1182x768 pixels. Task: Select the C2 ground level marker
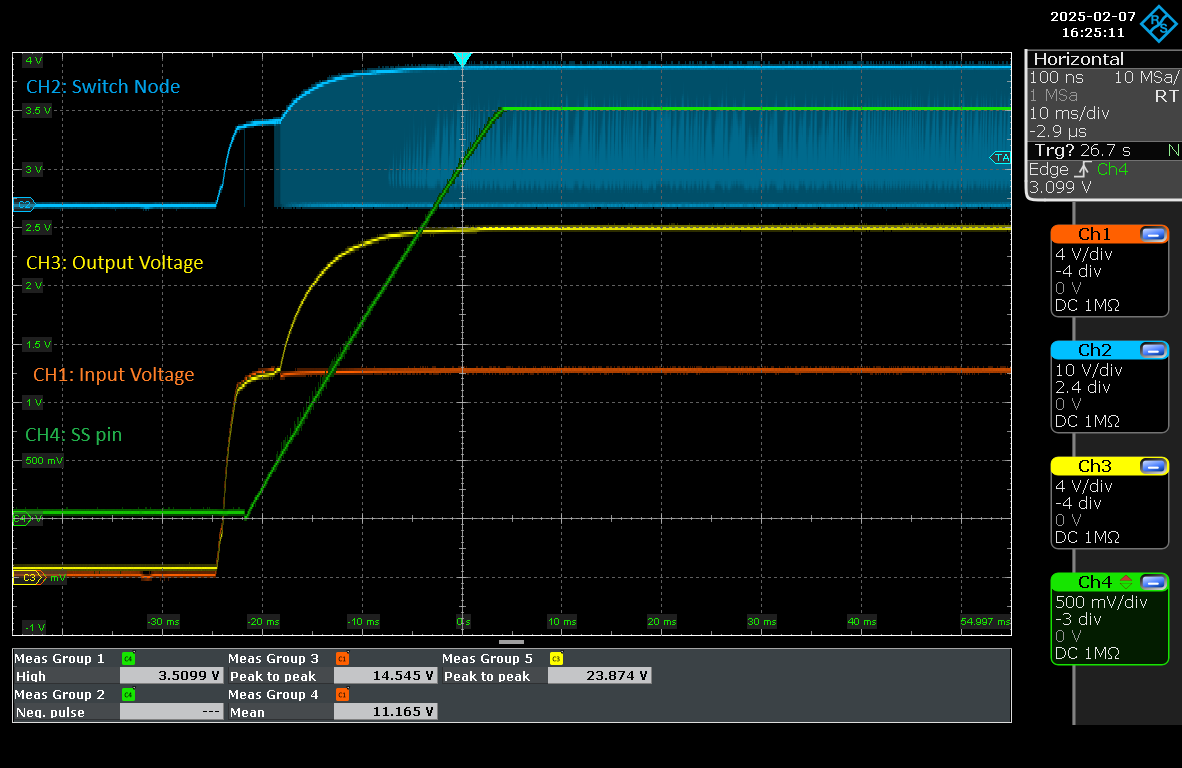[x=23, y=204]
